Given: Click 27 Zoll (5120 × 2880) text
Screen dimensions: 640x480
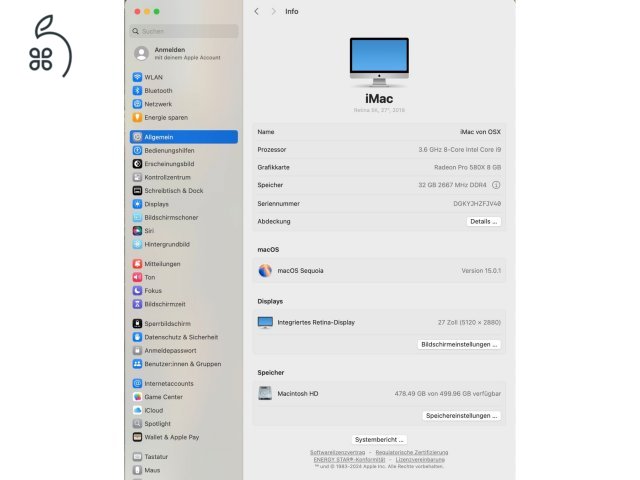Looking at the screenshot, I should tap(469, 322).
